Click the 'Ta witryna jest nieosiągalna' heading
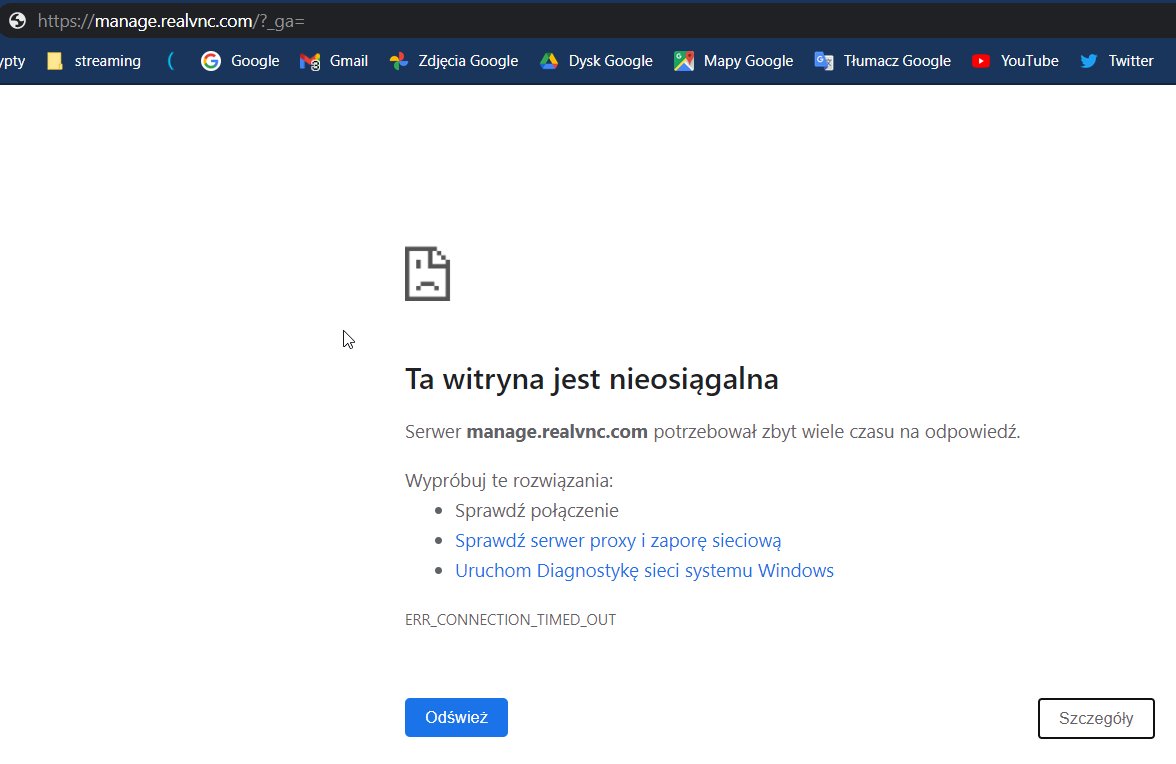The image size is (1176, 764). pyautogui.click(x=592, y=379)
